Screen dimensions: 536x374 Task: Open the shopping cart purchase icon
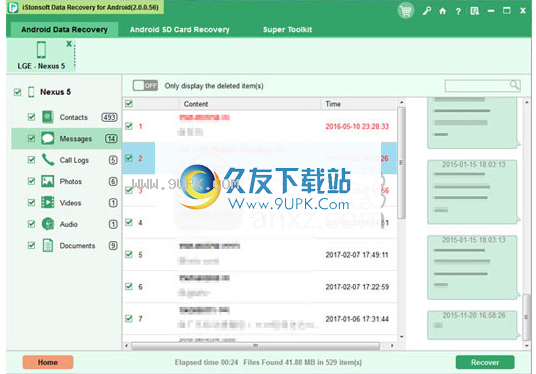[406, 11]
